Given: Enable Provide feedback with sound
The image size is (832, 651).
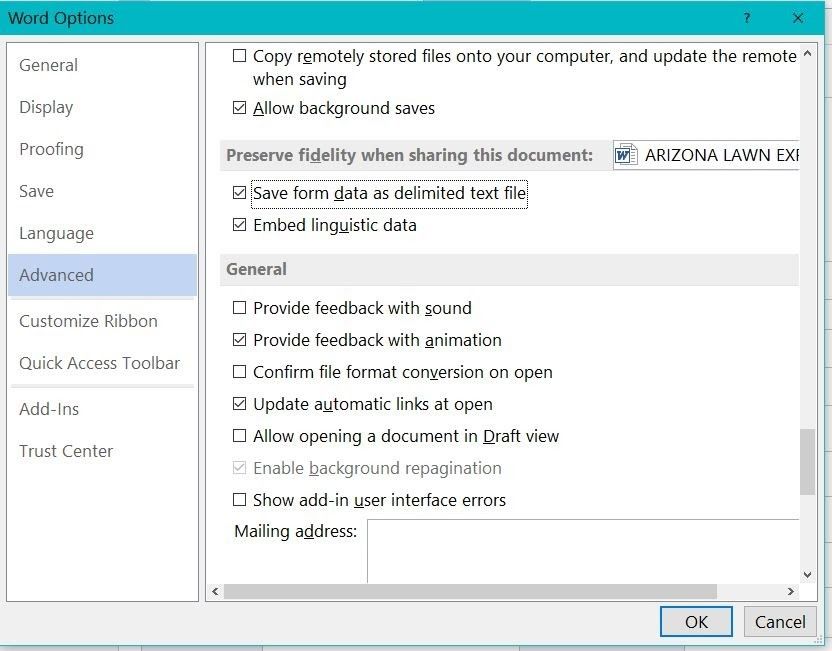Looking at the screenshot, I should (239, 308).
